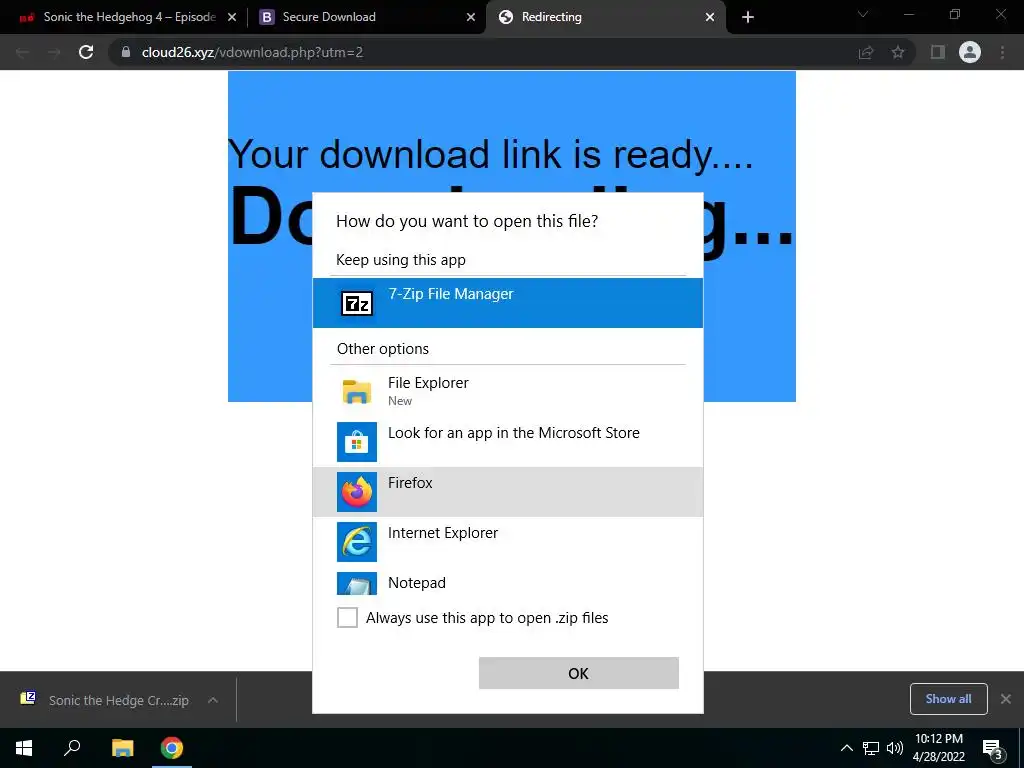The width and height of the screenshot is (1024, 768).
Task: Expand download item options chevron
Action: point(213,700)
